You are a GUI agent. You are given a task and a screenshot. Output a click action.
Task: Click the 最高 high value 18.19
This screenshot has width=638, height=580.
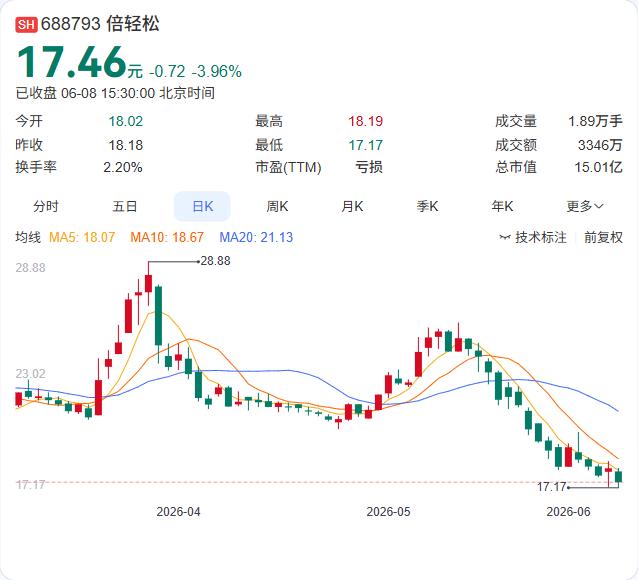[365, 121]
